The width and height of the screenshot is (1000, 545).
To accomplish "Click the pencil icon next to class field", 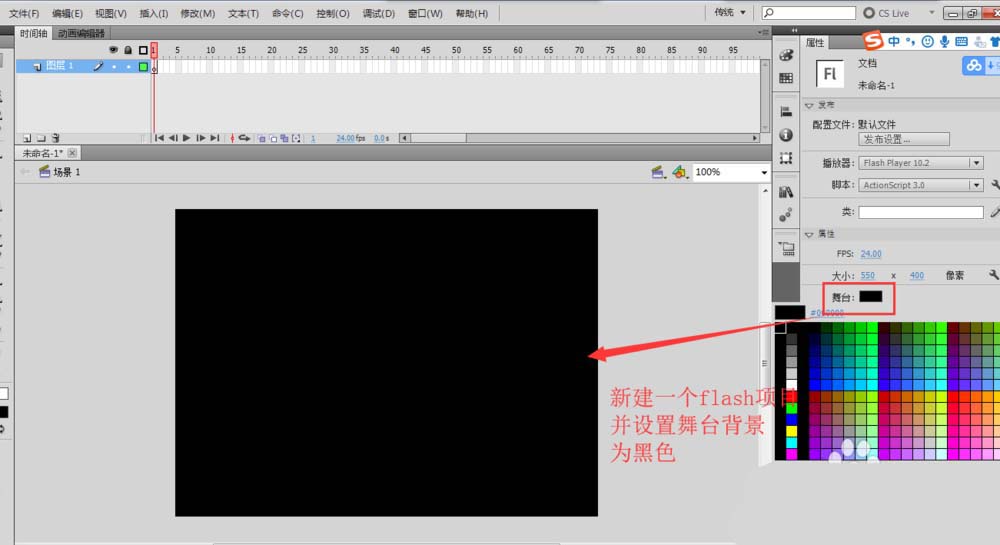I will pos(995,212).
